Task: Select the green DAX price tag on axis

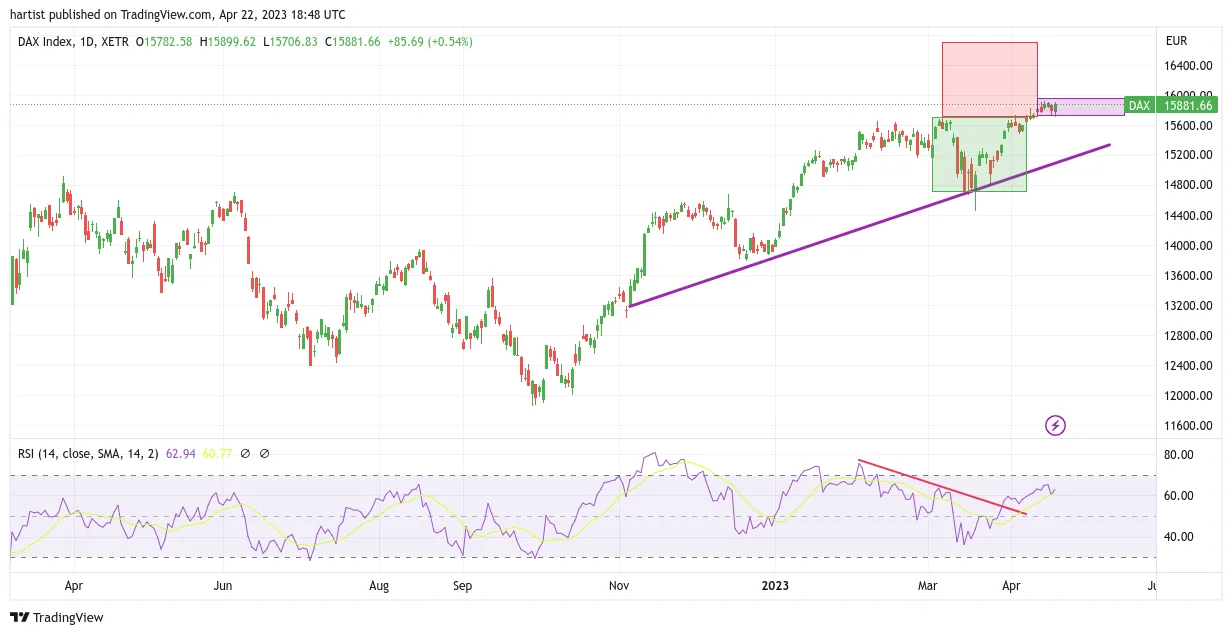Action: pyautogui.click(x=1139, y=105)
